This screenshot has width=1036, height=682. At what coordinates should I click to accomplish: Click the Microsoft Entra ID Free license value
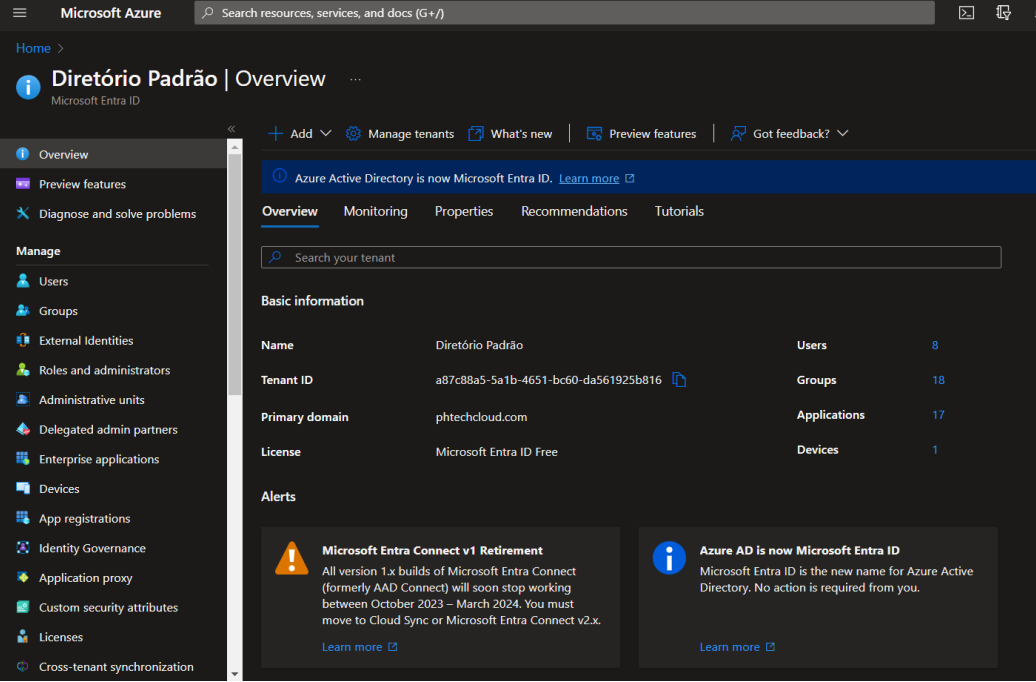496,452
